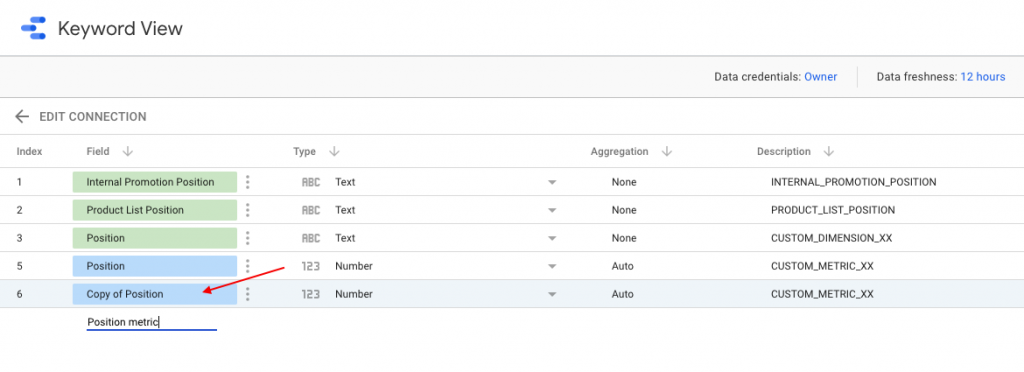Screen dimensions: 1024x372
Task: Select the Copy of Position field chip
Action: tap(154, 294)
